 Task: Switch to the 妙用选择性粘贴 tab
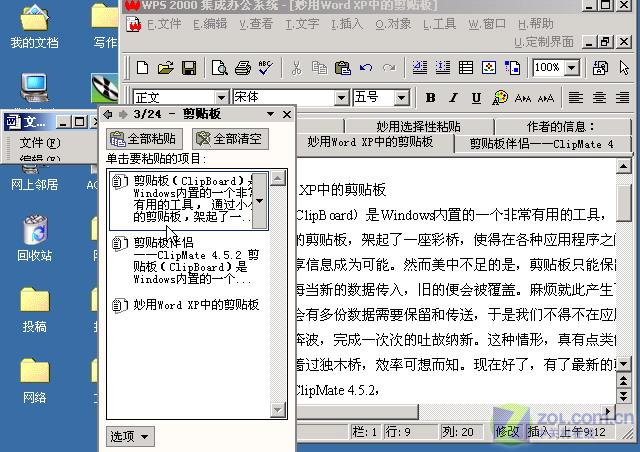(x=418, y=127)
